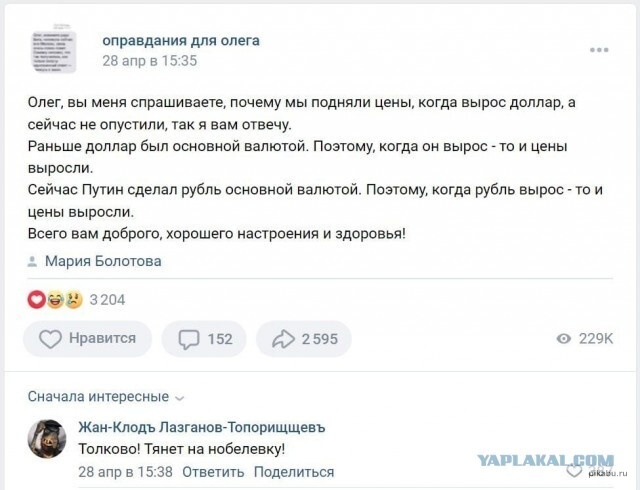Like the post with the Нравится button
Image resolution: width=640 pixels, height=490 pixels.
pos(87,339)
